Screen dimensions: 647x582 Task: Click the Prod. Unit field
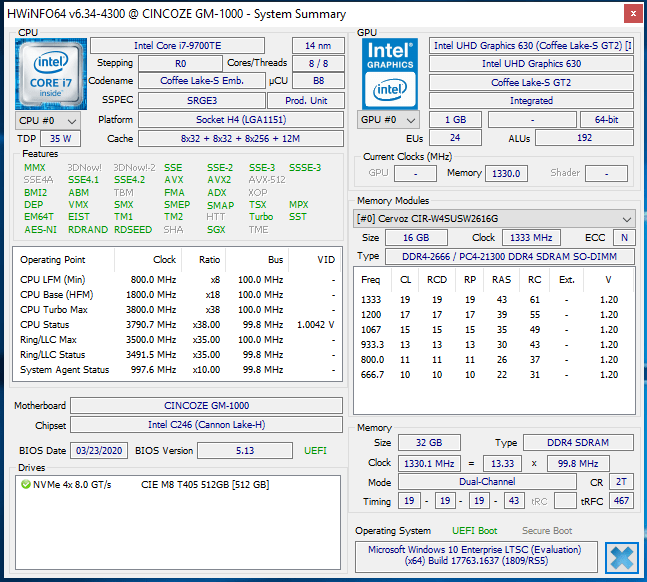tap(306, 100)
